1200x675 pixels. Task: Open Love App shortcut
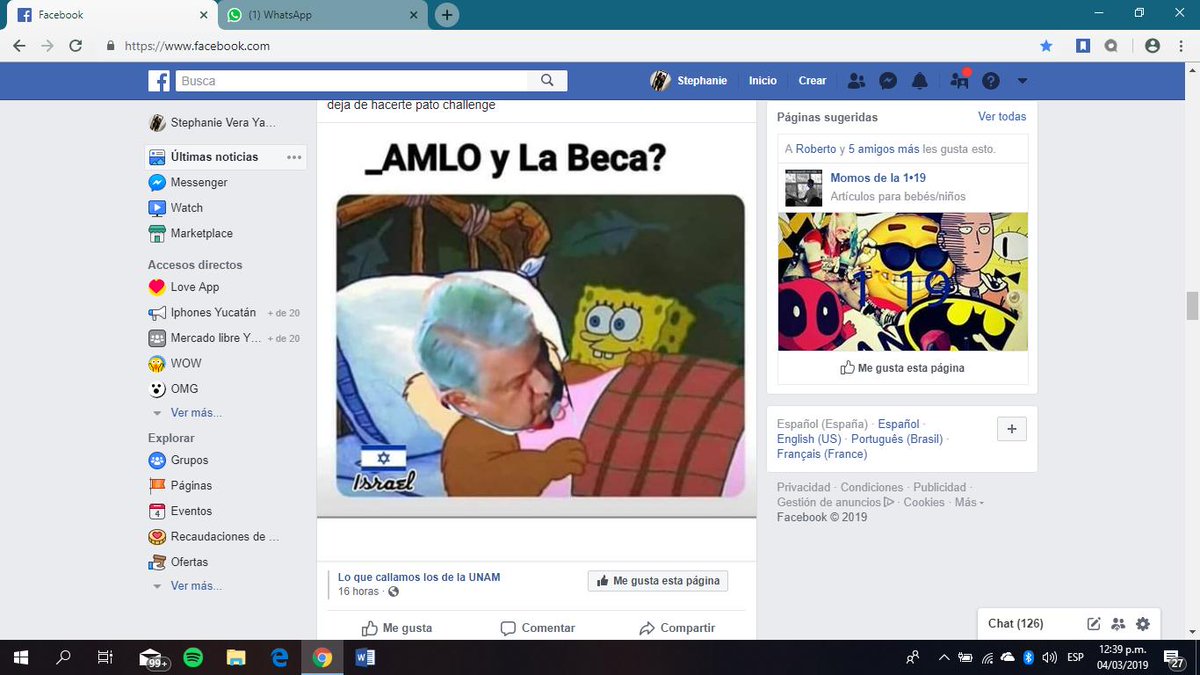[x=194, y=287]
